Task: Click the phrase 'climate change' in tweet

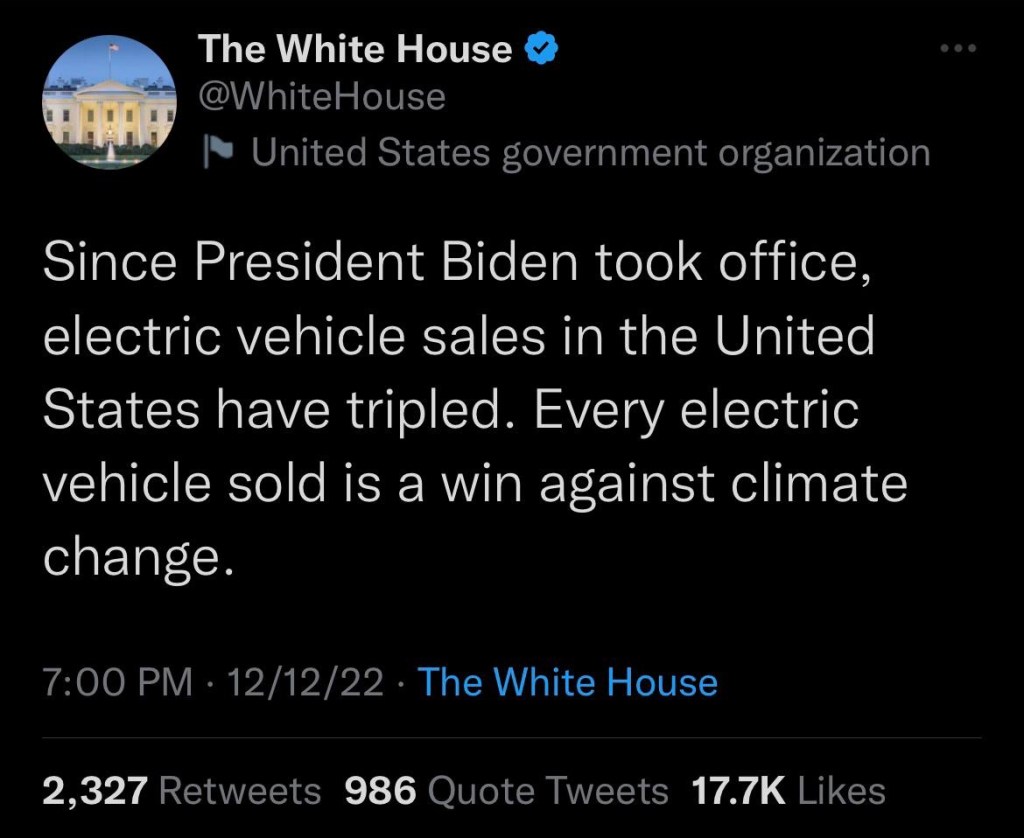Action: [x=475, y=523]
